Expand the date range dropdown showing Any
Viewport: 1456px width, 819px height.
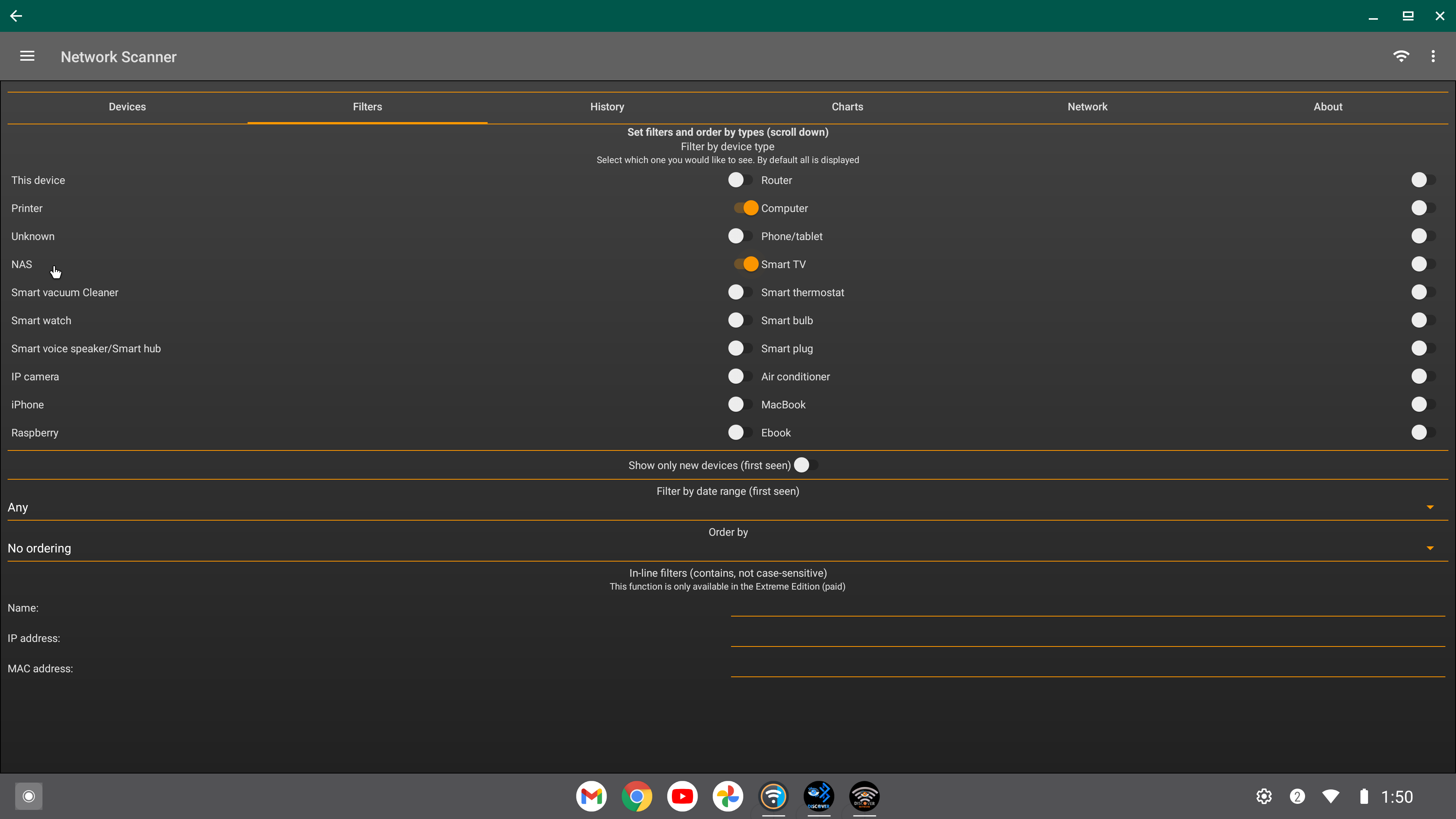click(x=728, y=507)
